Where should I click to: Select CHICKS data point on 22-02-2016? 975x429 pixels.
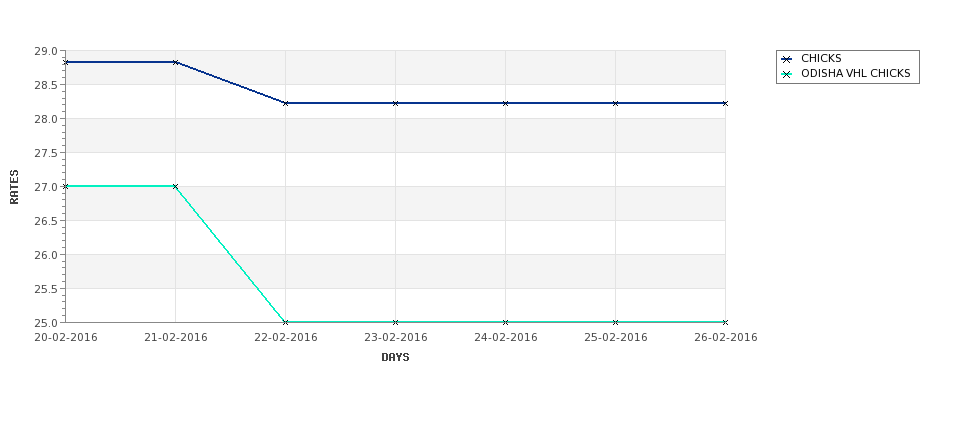tap(285, 103)
